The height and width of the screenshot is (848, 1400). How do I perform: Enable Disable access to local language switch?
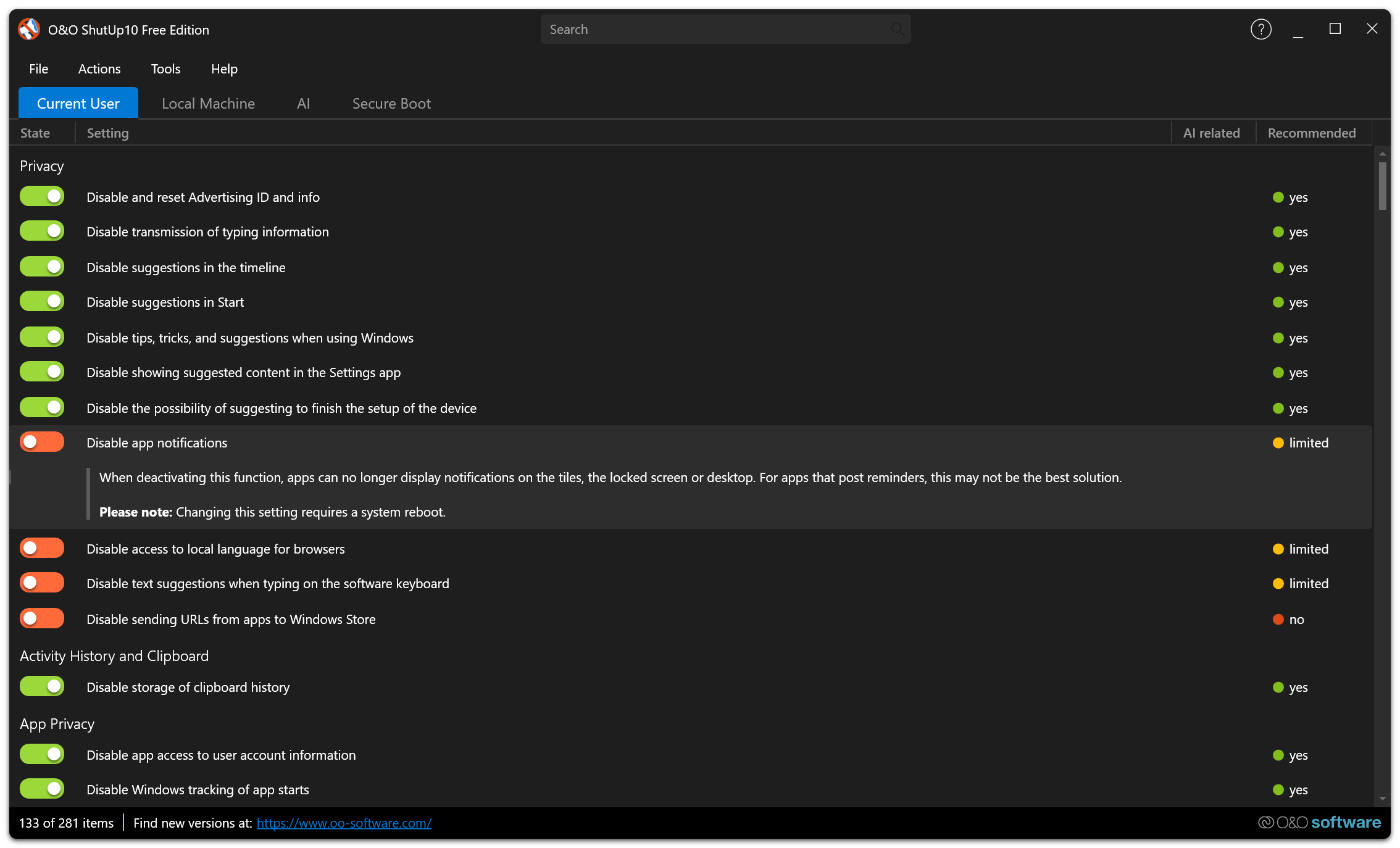pyautogui.click(x=42, y=549)
